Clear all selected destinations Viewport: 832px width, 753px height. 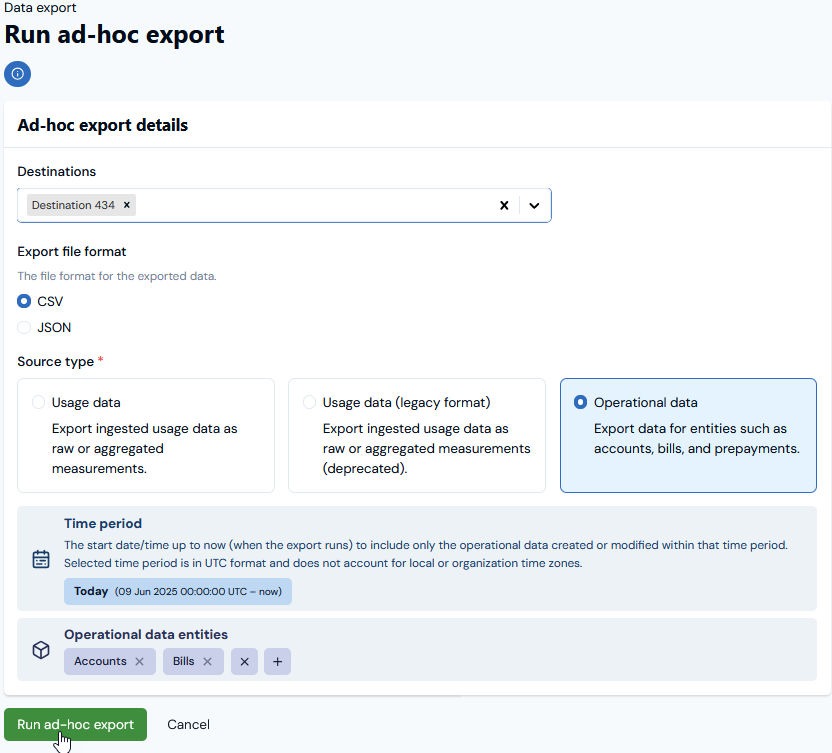click(x=504, y=205)
